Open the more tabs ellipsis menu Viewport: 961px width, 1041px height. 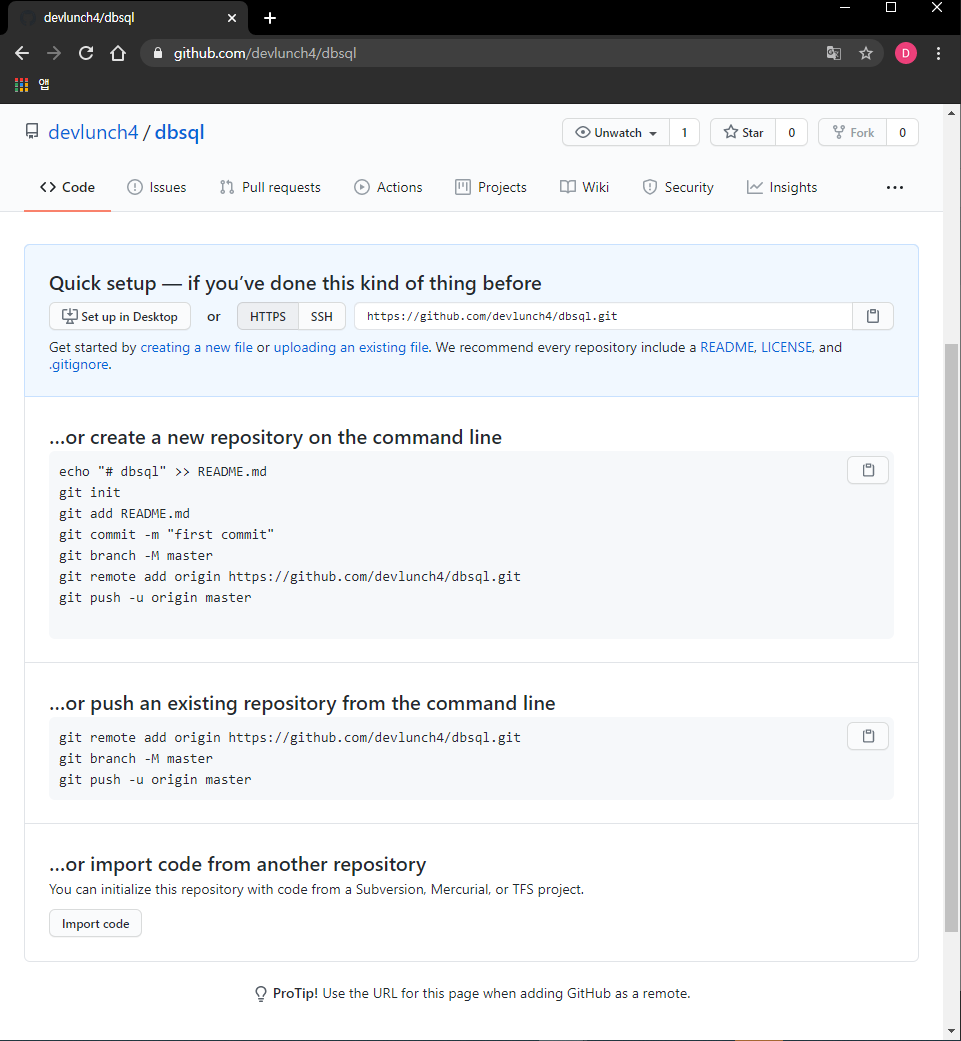click(894, 187)
